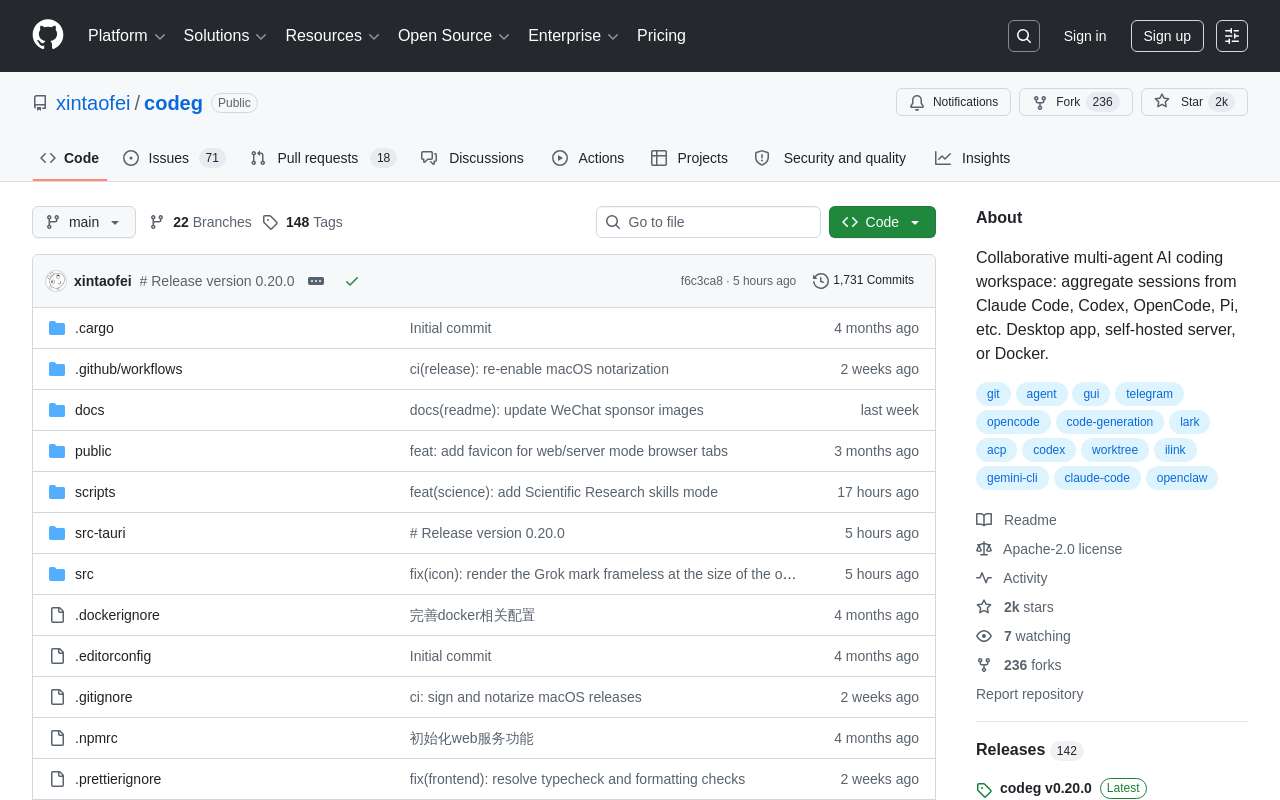Open the .editorconfig file
1280x800 pixels.
113,656
